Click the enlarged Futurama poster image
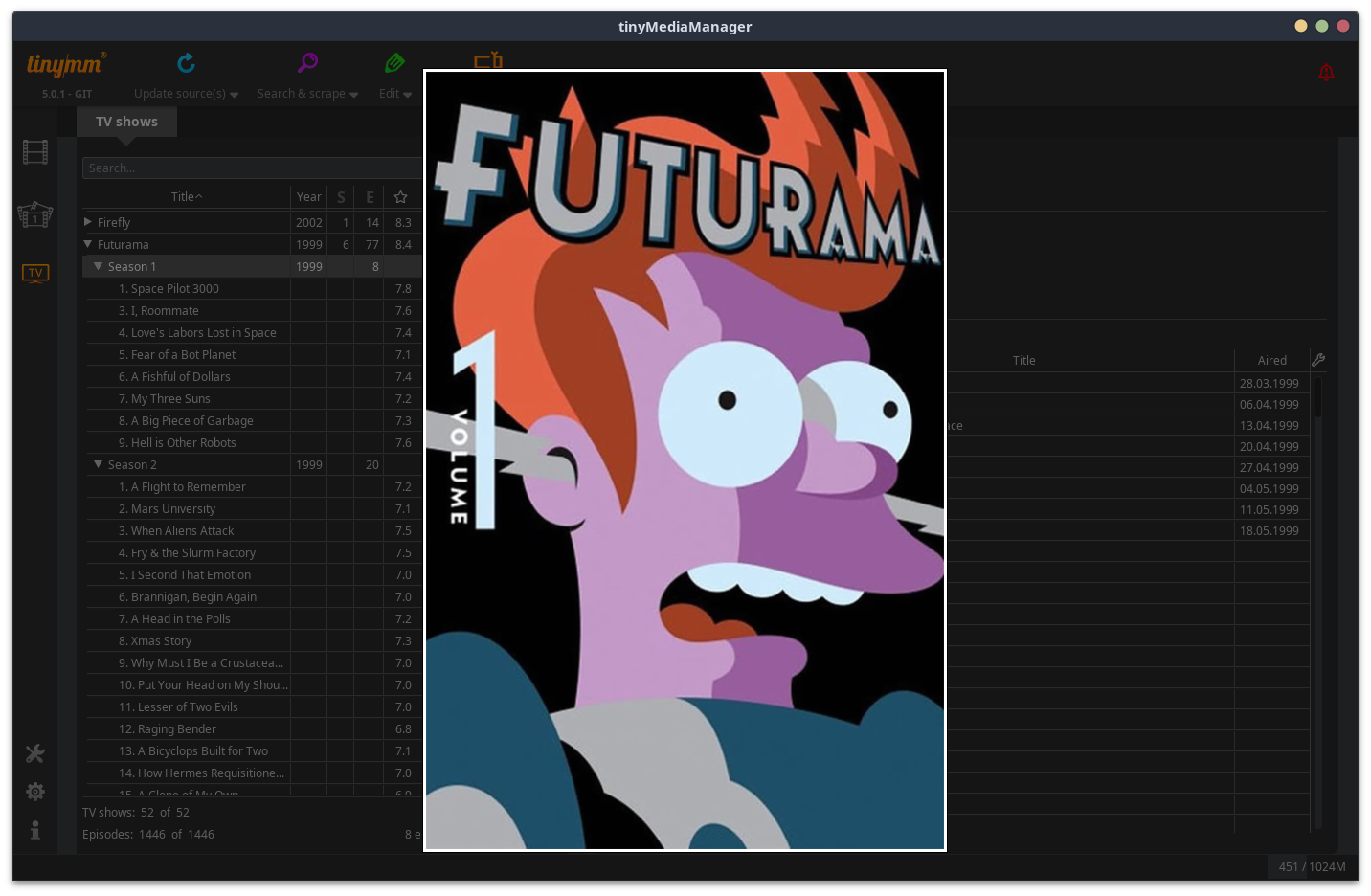 685,459
